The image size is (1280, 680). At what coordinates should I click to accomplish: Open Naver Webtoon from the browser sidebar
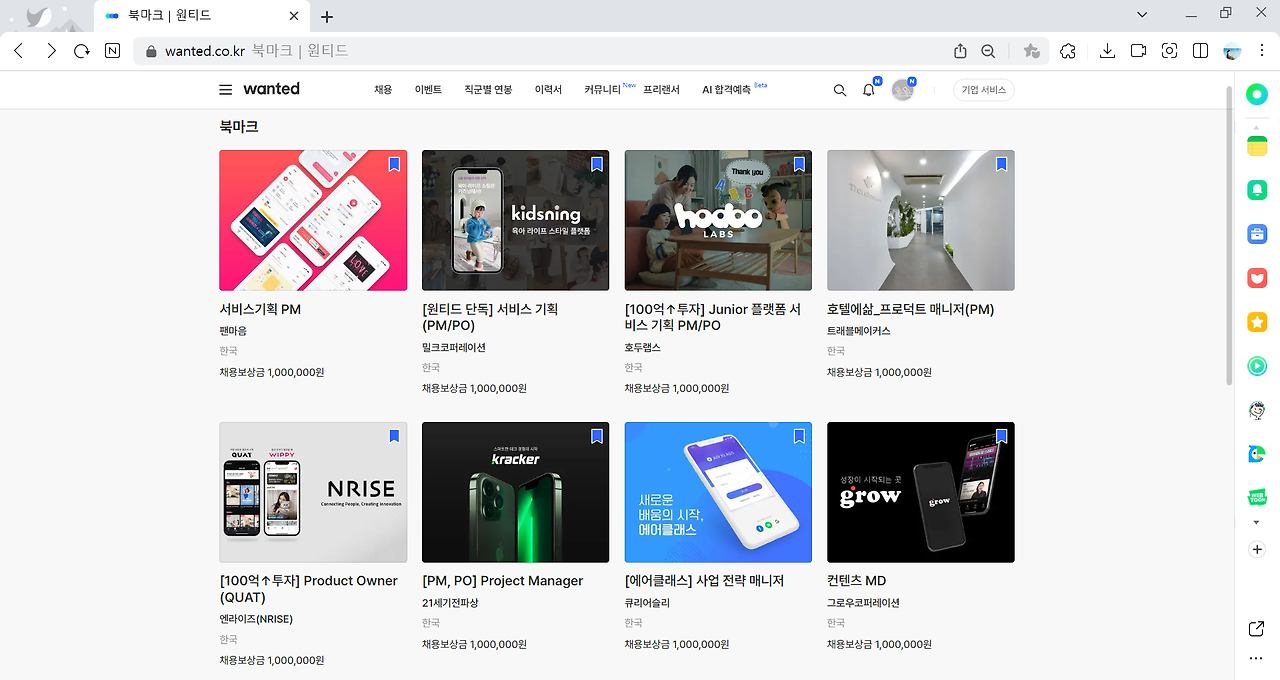[1257, 497]
